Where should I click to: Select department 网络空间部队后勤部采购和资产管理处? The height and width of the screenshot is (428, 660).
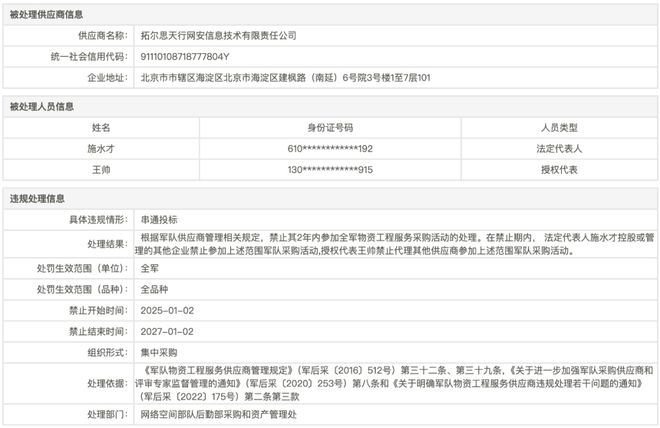pos(218,415)
